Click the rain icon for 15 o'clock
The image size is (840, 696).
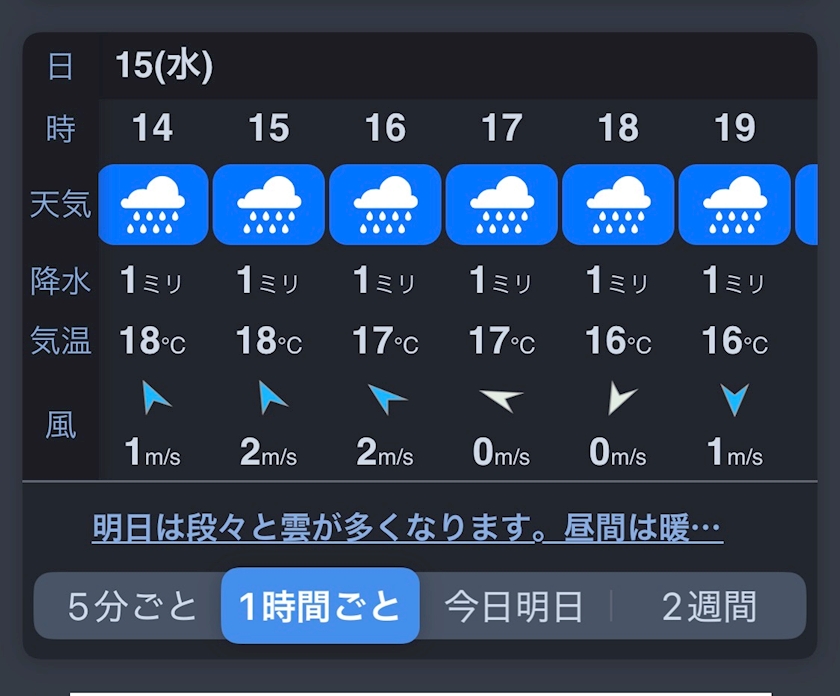269,205
